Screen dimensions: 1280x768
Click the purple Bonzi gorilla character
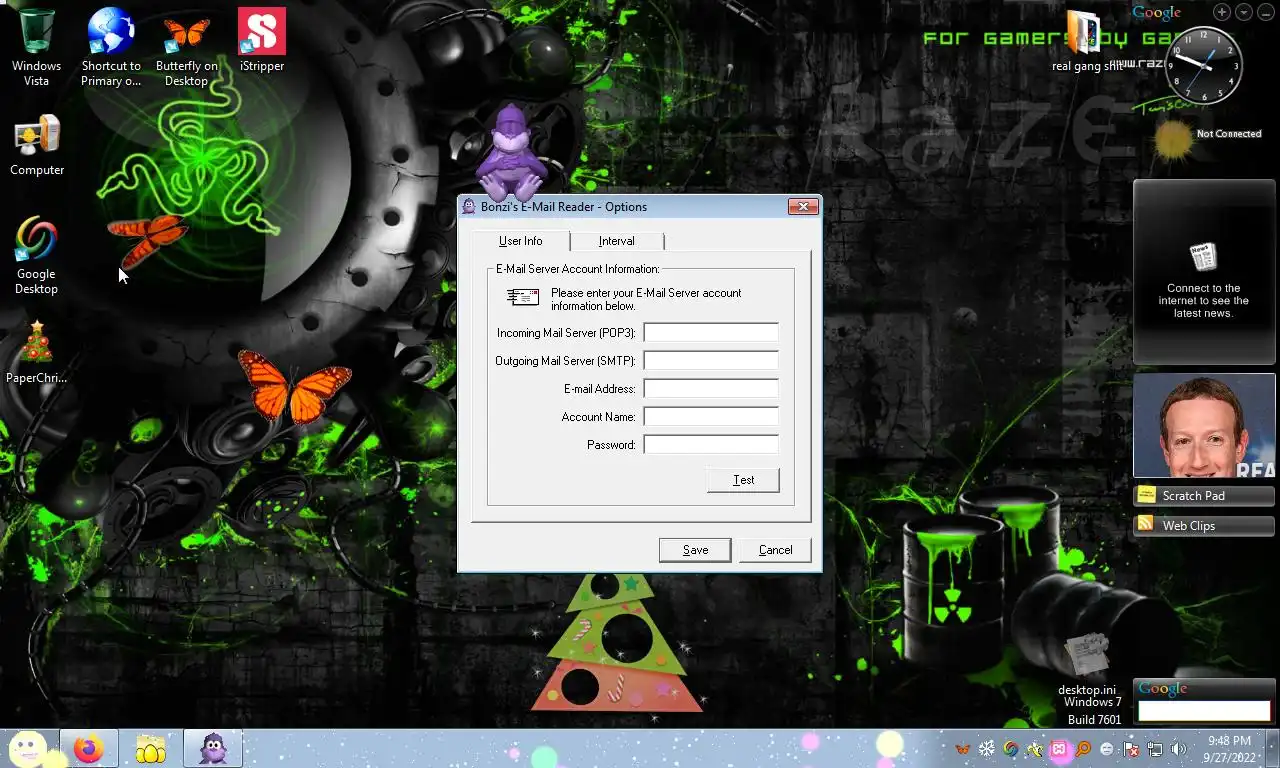[x=511, y=152]
